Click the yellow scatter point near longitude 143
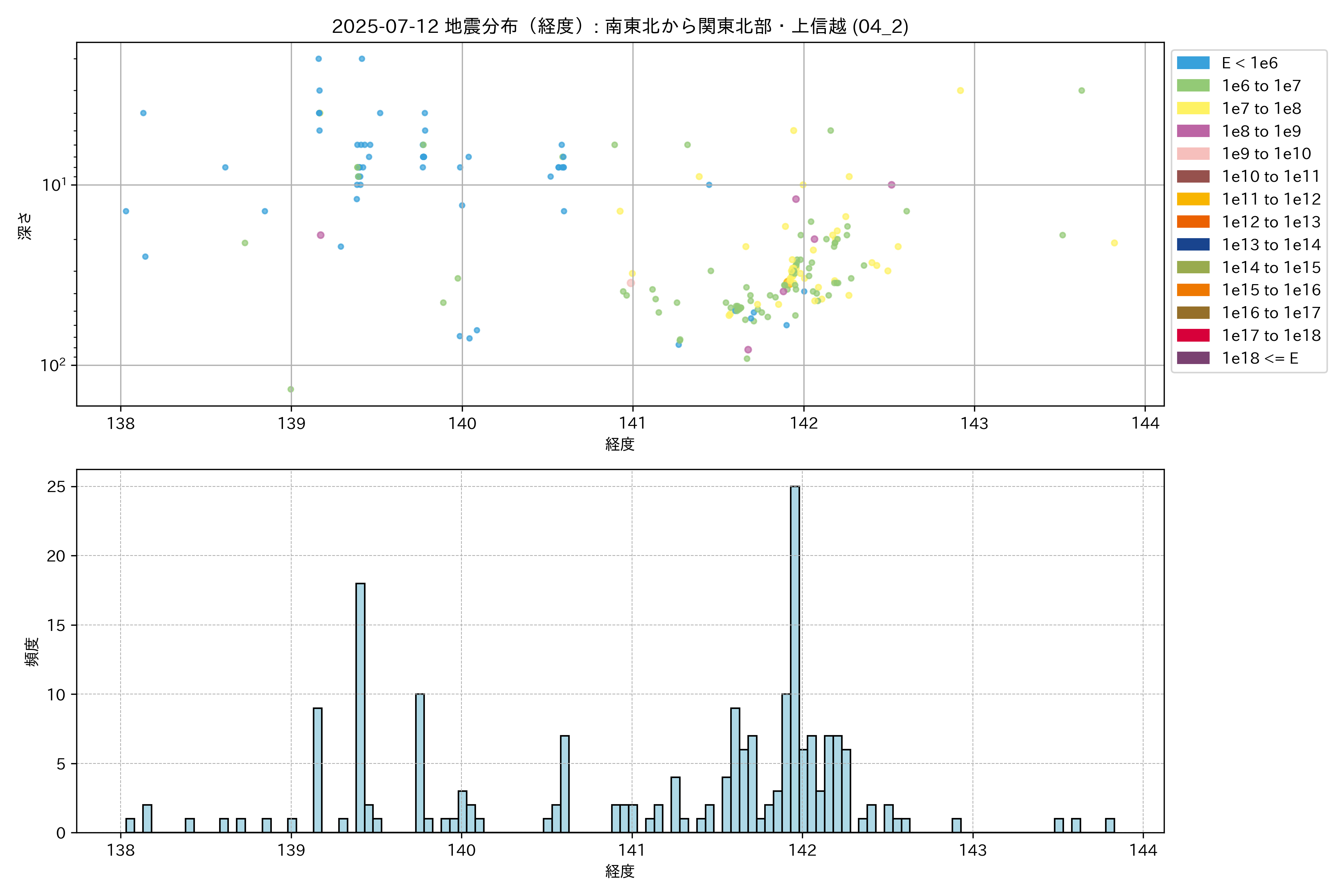This screenshot has width=1344, height=896. (961, 90)
